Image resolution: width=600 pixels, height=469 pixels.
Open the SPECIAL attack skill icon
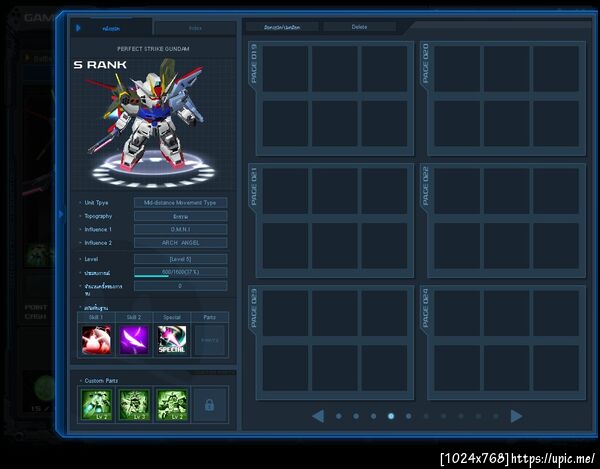point(172,340)
